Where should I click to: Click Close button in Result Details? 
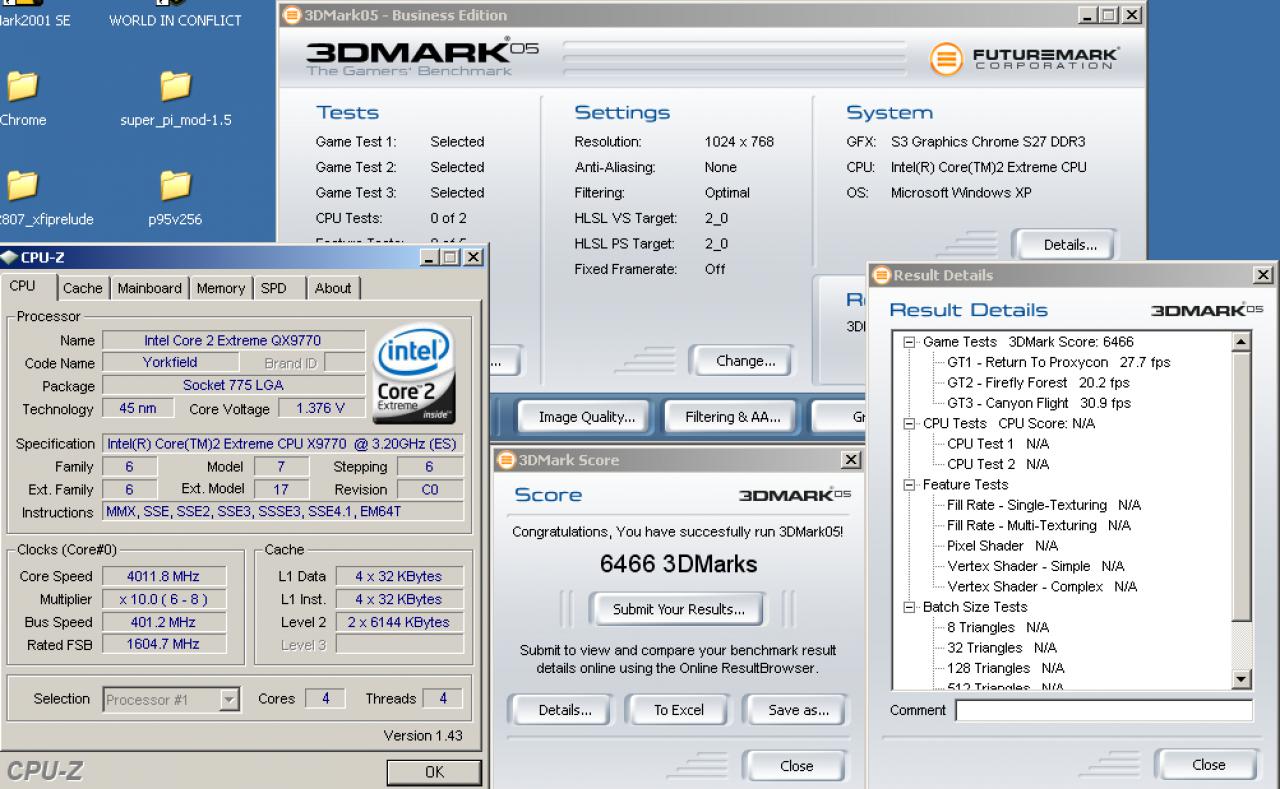(x=1208, y=765)
